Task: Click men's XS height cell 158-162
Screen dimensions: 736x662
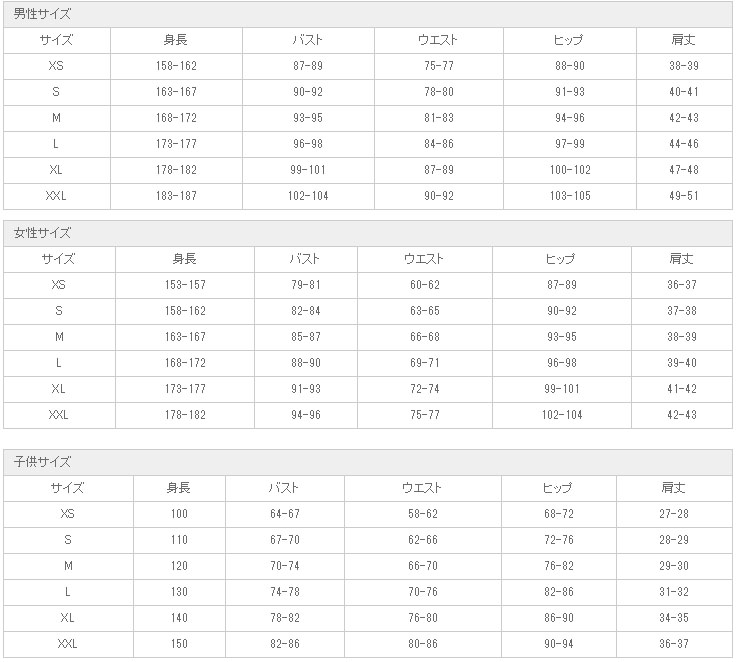Action: coord(176,66)
